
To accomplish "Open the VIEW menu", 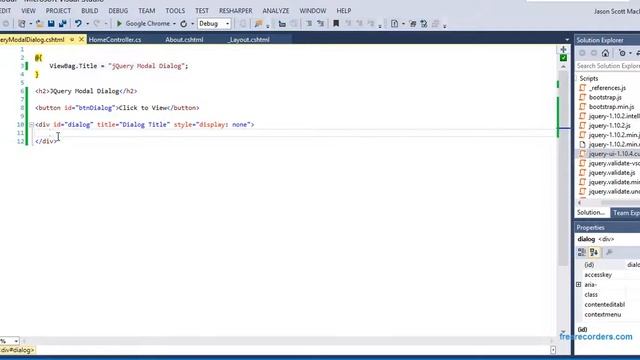I will click(28, 11).
